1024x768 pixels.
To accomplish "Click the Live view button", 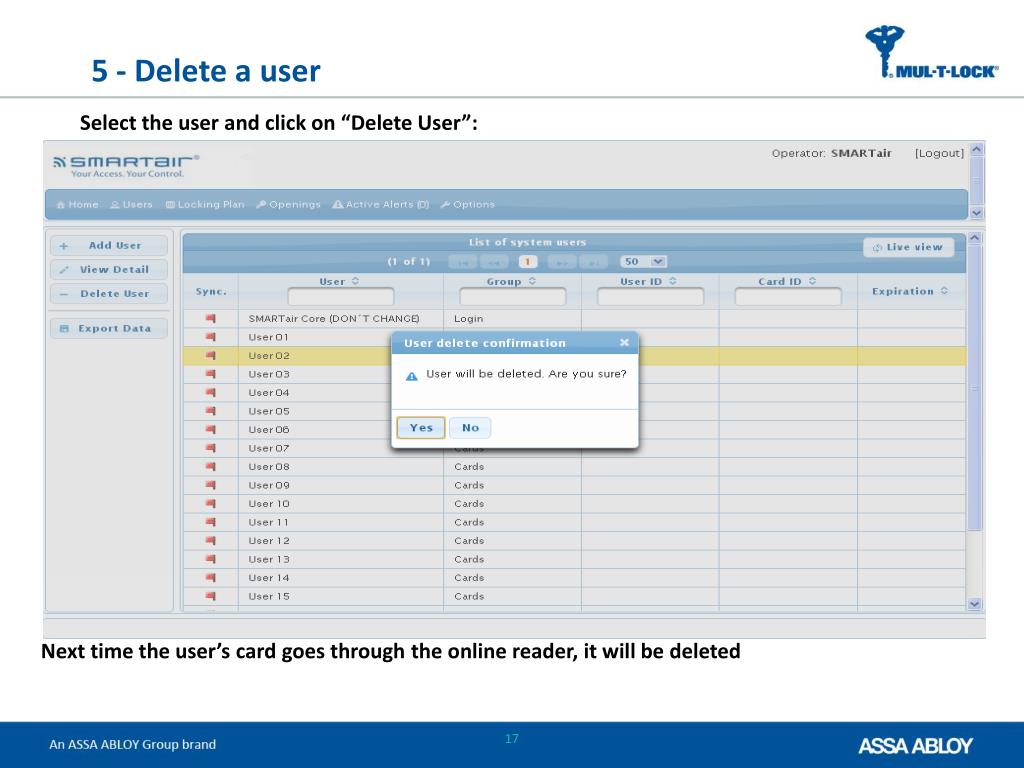I will pyautogui.click(x=908, y=248).
